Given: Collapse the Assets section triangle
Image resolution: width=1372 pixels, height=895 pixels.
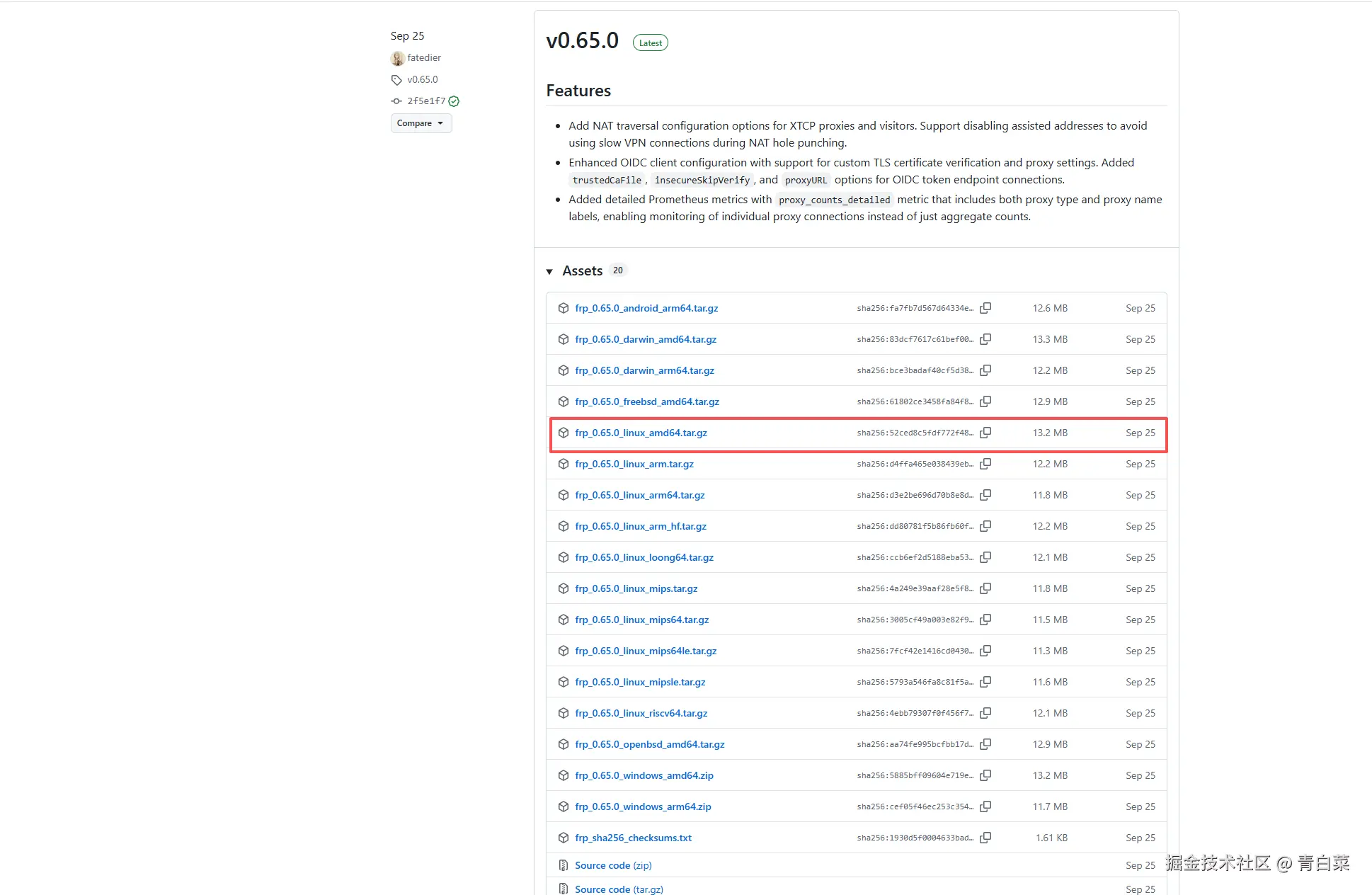Looking at the screenshot, I should pos(549,271).
